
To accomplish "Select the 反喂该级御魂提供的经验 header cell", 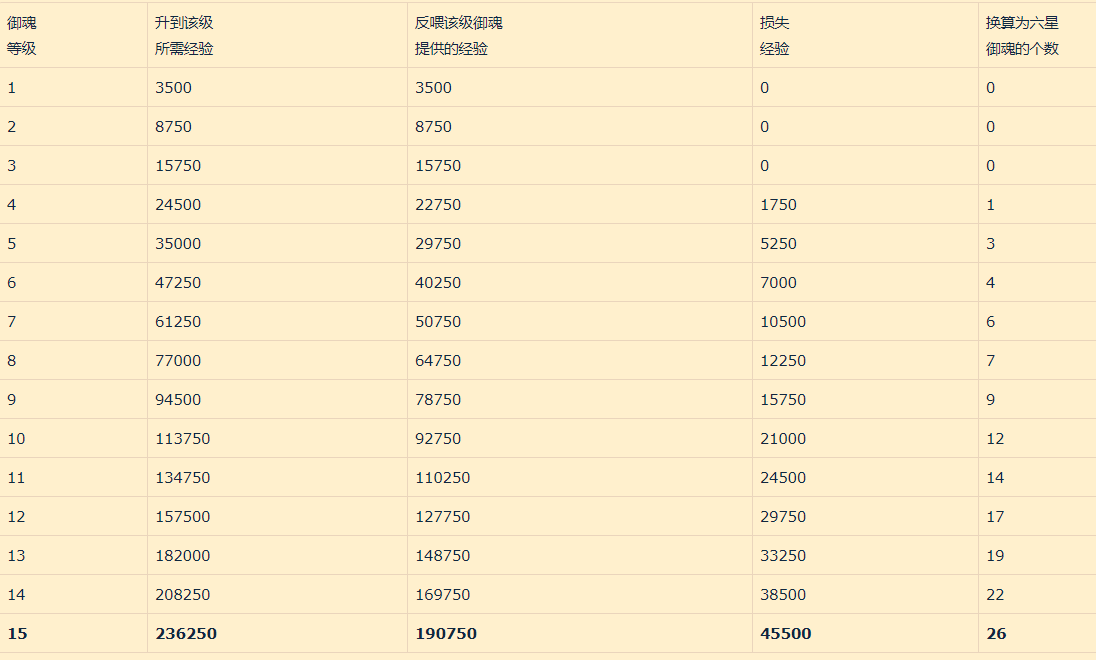I will point(459,35).
